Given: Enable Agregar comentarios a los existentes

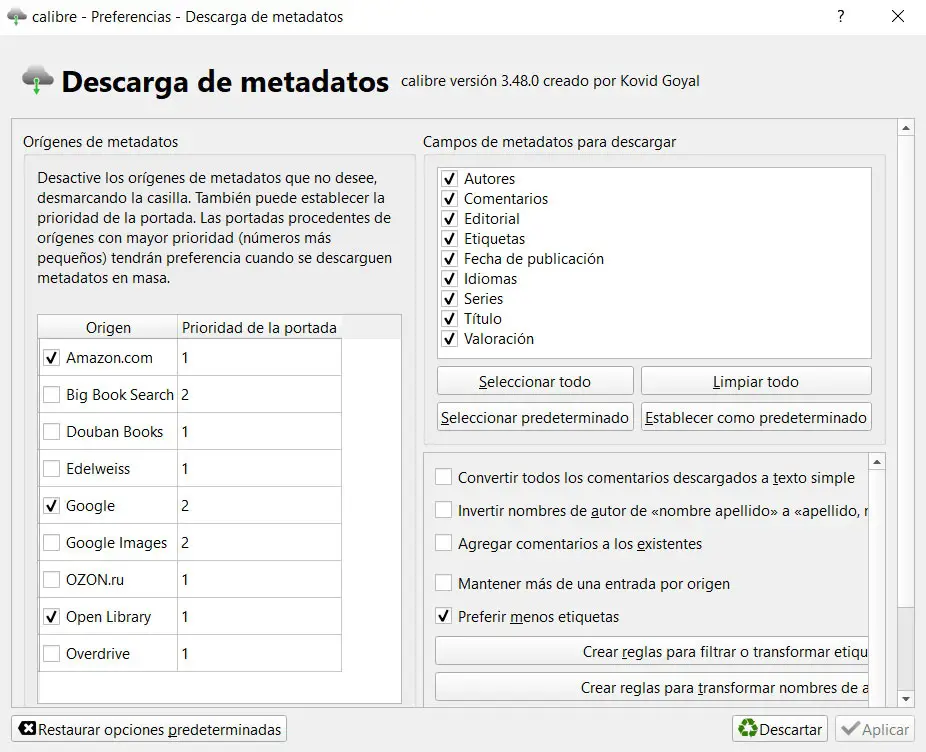Looking at the screenshot, I should (x=444, y=543).
